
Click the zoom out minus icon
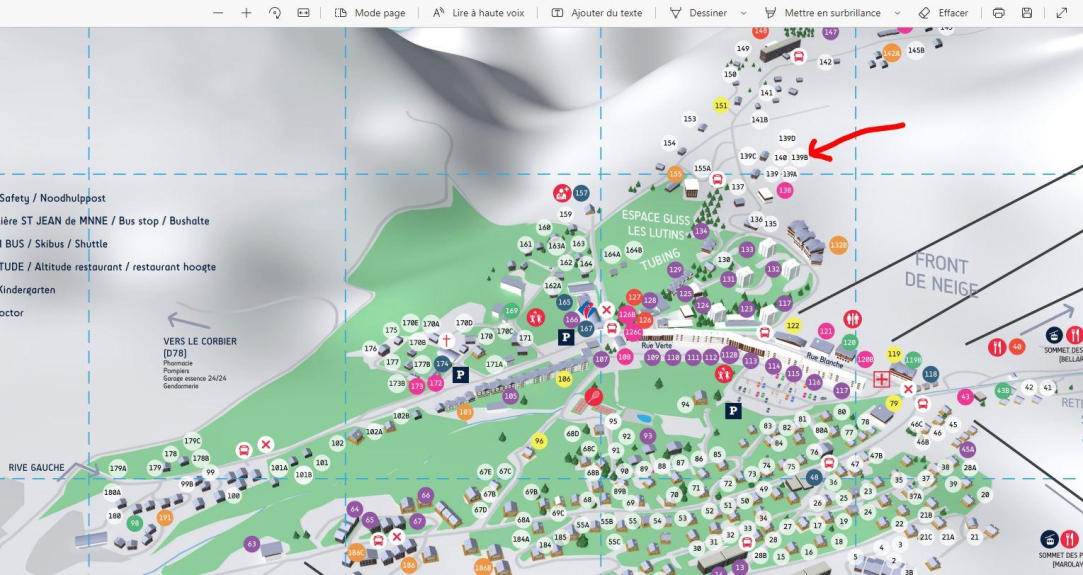coord(219,13)
